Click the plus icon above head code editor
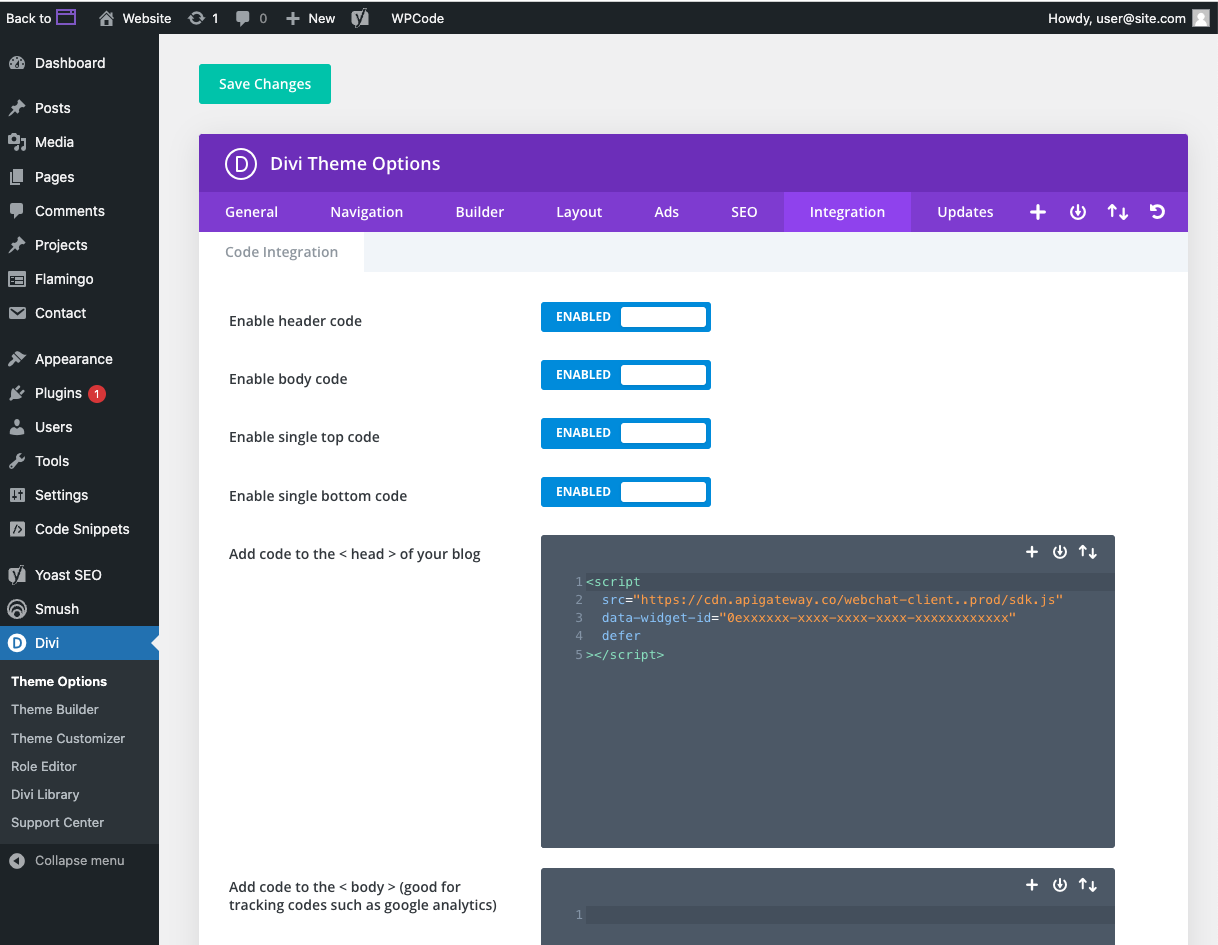Screen dimensions: 1218x945 [1032, 552]
